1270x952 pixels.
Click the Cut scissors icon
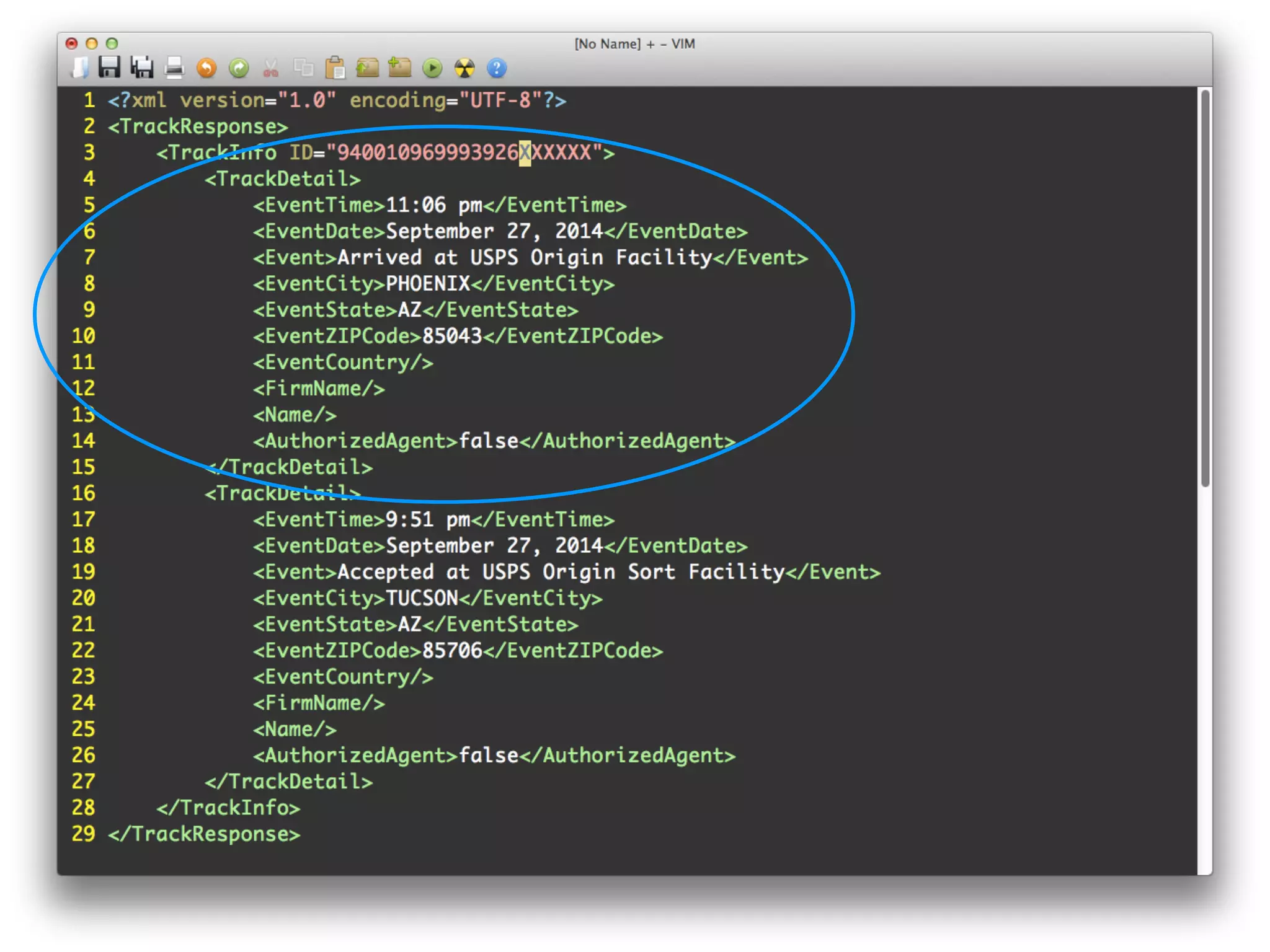tap(271, 68)
